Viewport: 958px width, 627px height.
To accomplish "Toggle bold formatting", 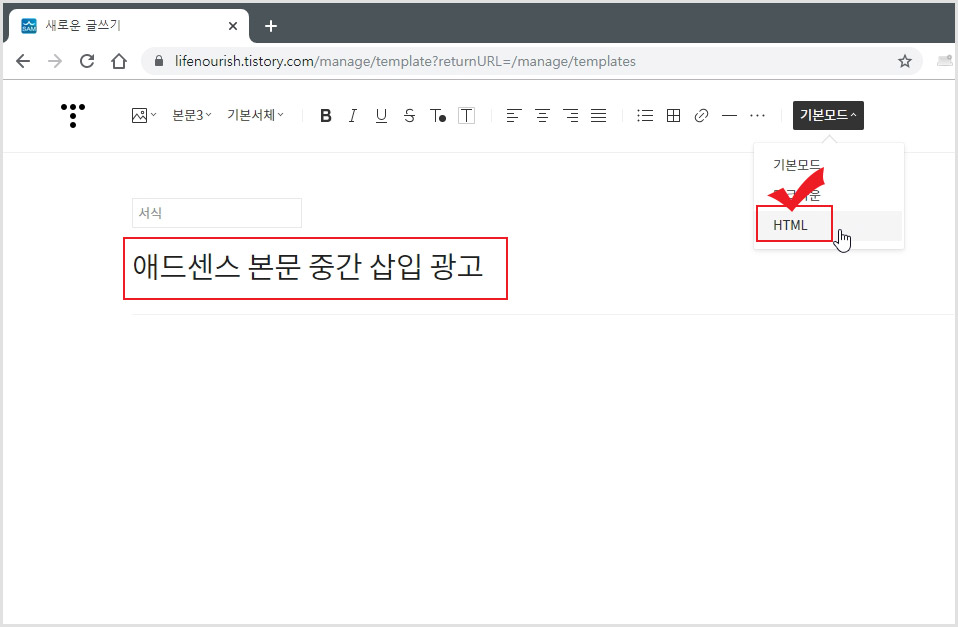I will click(x=326, y=116).
